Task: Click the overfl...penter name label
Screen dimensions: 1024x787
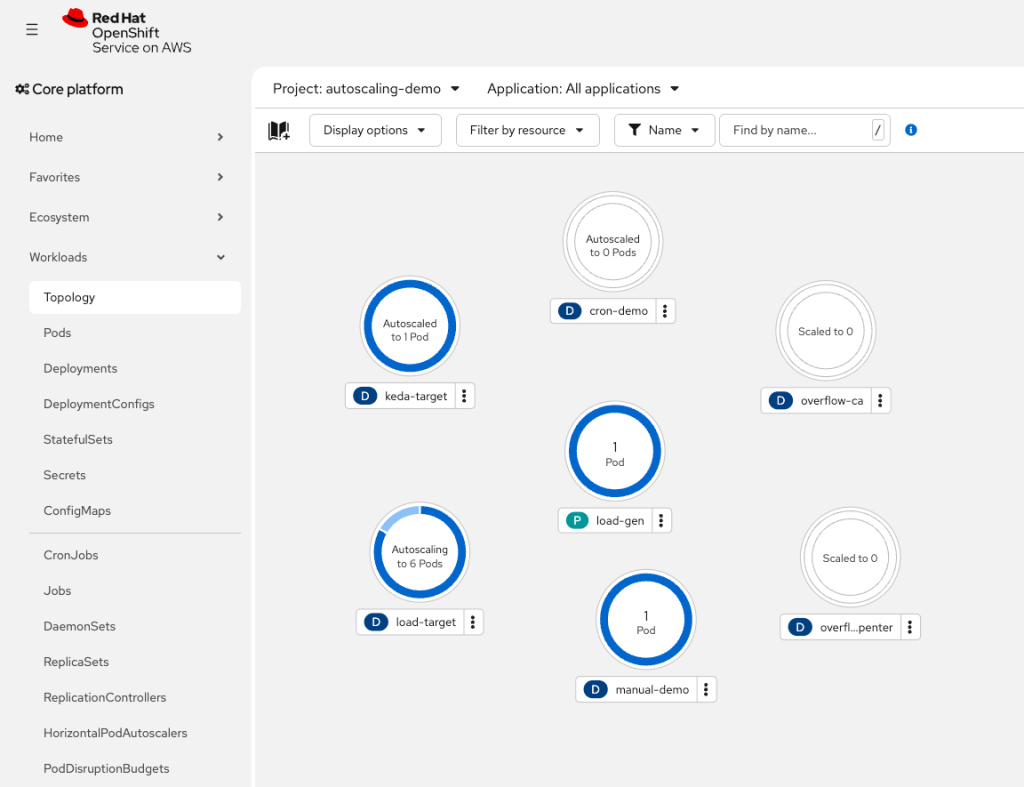Action: 856,627
